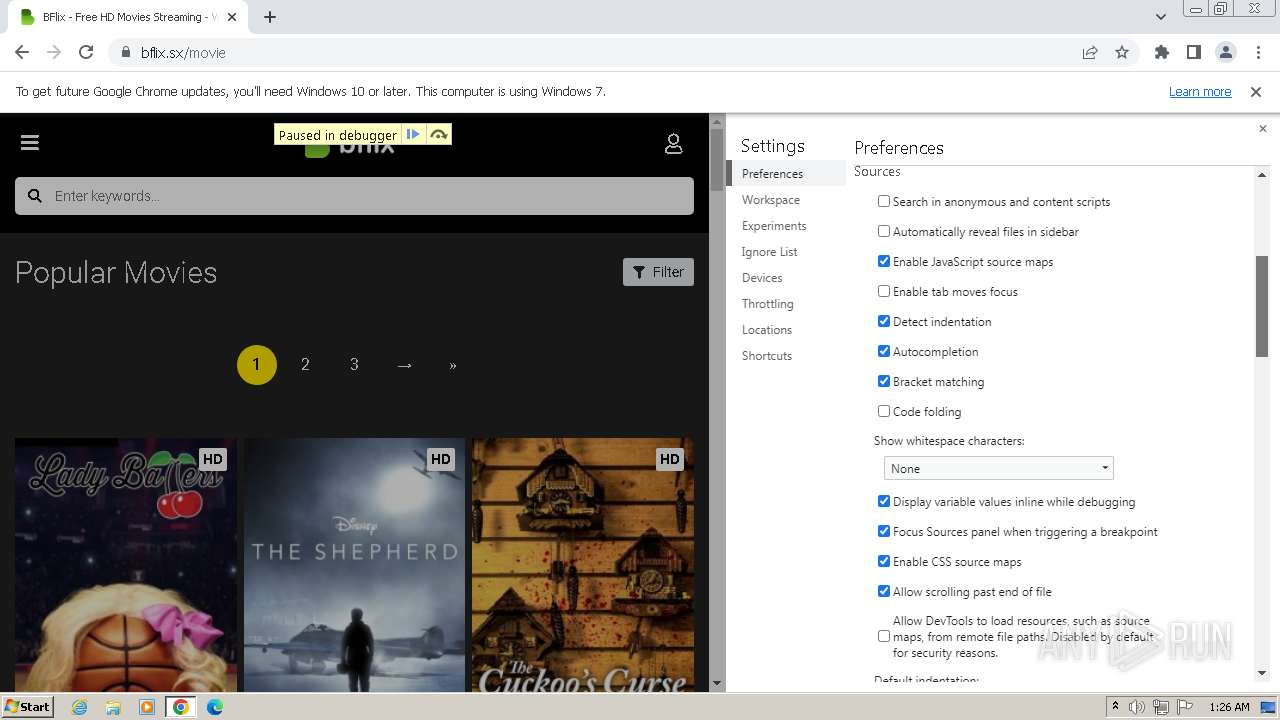Select Preferences in Settings sidebar
Viewport: 1280px width, 720px height.
(x=786, y=174)
